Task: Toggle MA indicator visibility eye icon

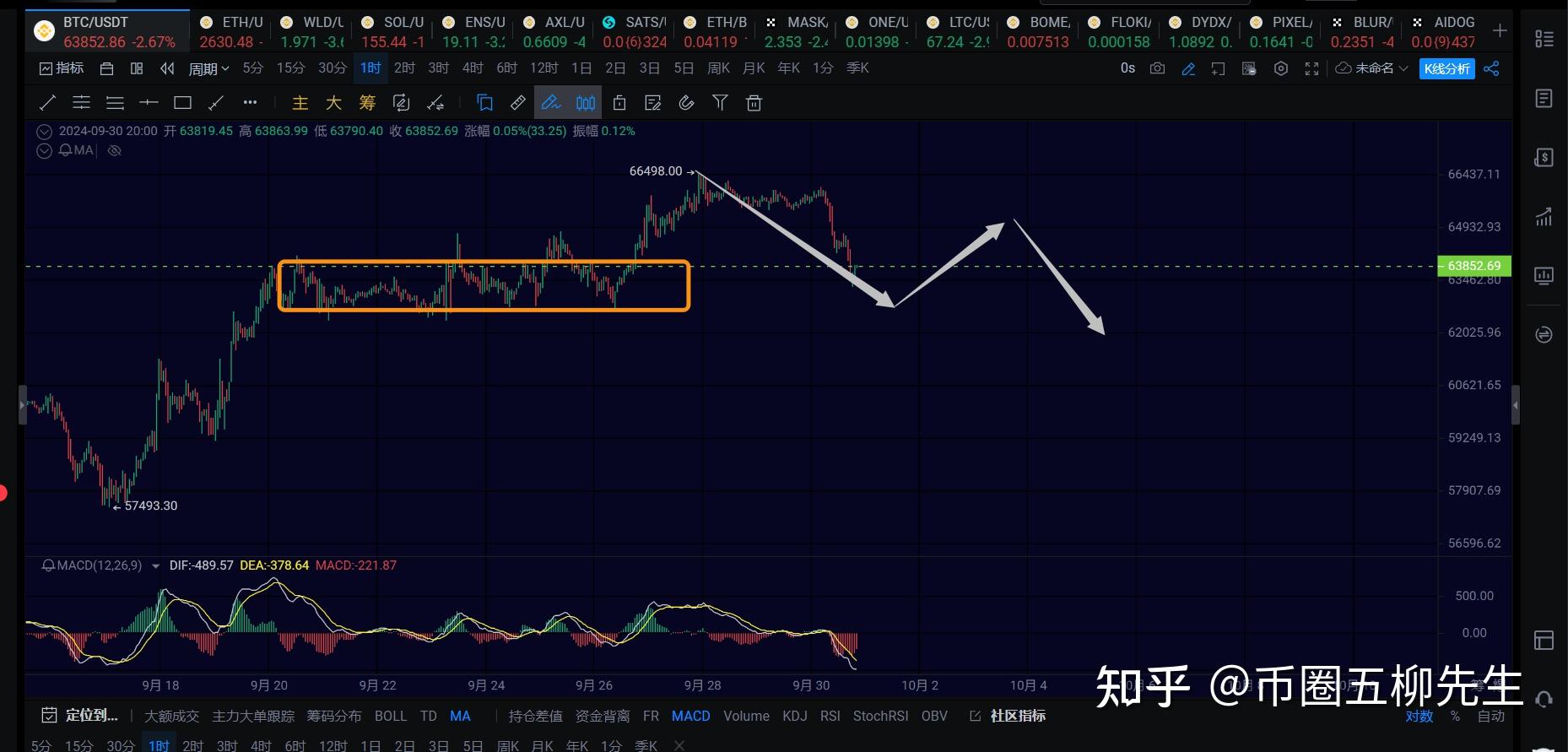Action: click(115, 150)
